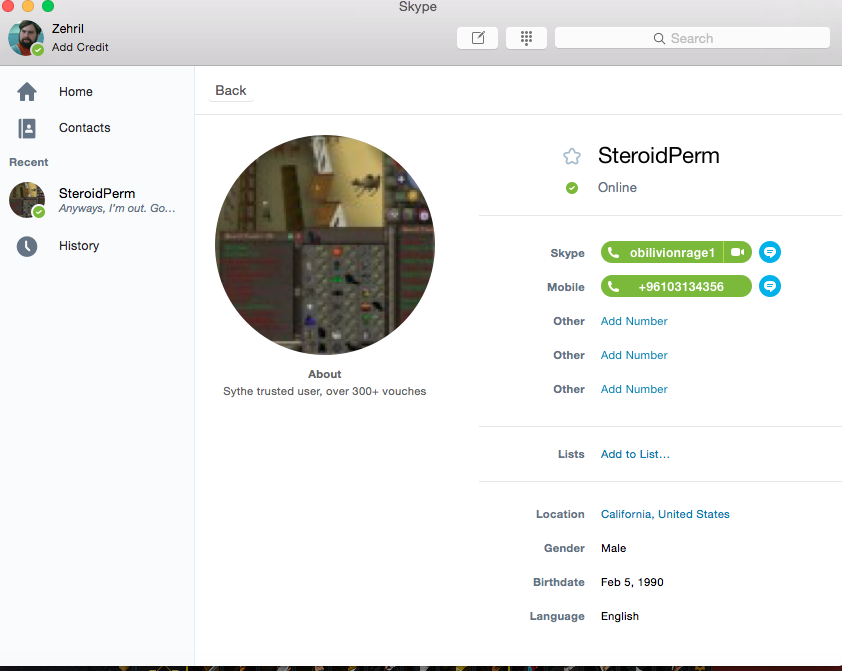Click the Zehril profile avatar
842x671 pixels.
26,38
